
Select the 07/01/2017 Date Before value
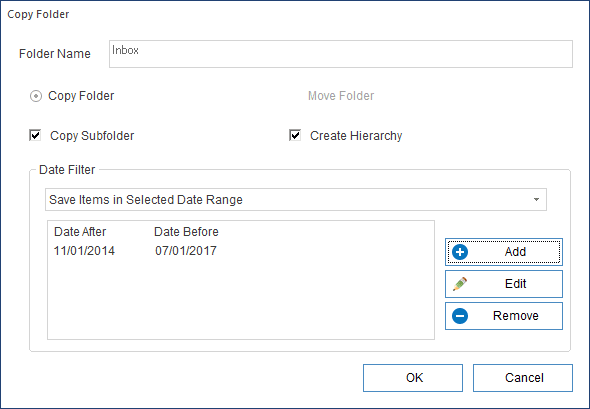(x=186, y=251)
